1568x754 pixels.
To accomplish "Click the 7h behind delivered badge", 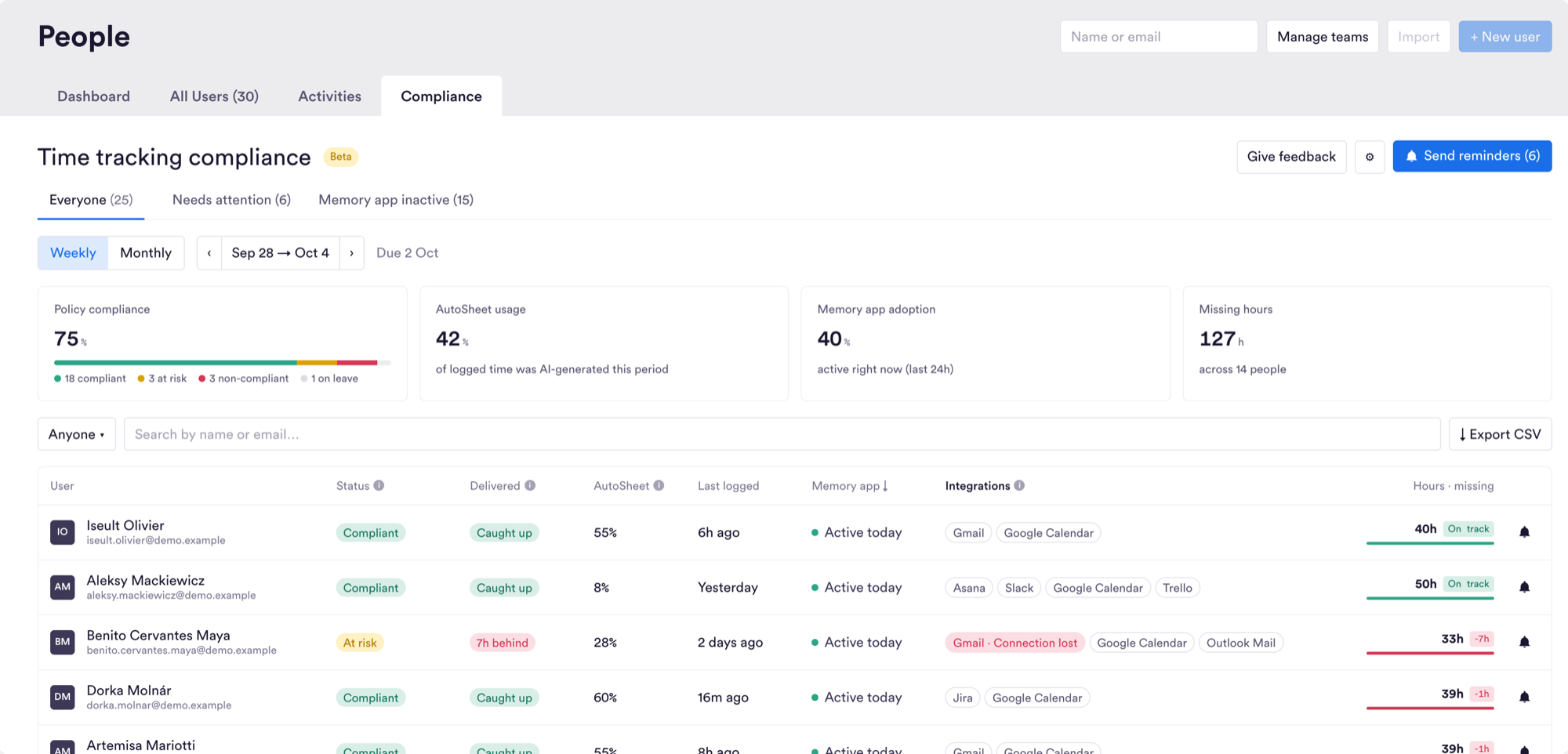I will (503, 643).
